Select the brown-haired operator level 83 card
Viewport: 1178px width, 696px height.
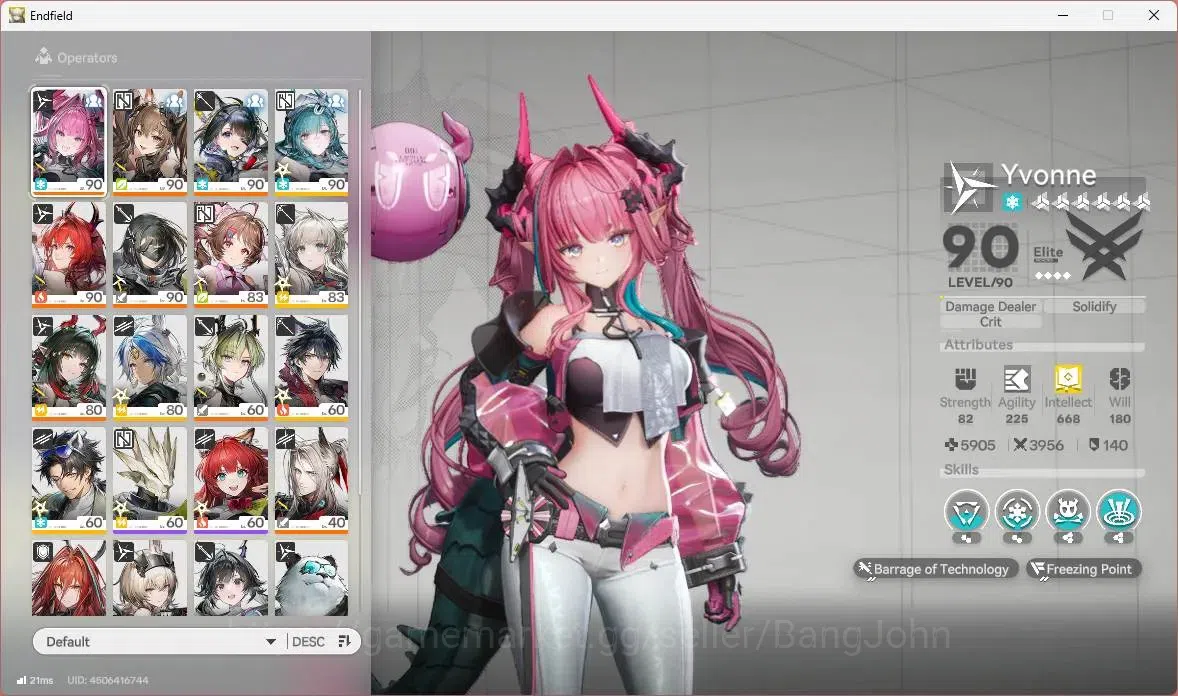pos(231,254)
